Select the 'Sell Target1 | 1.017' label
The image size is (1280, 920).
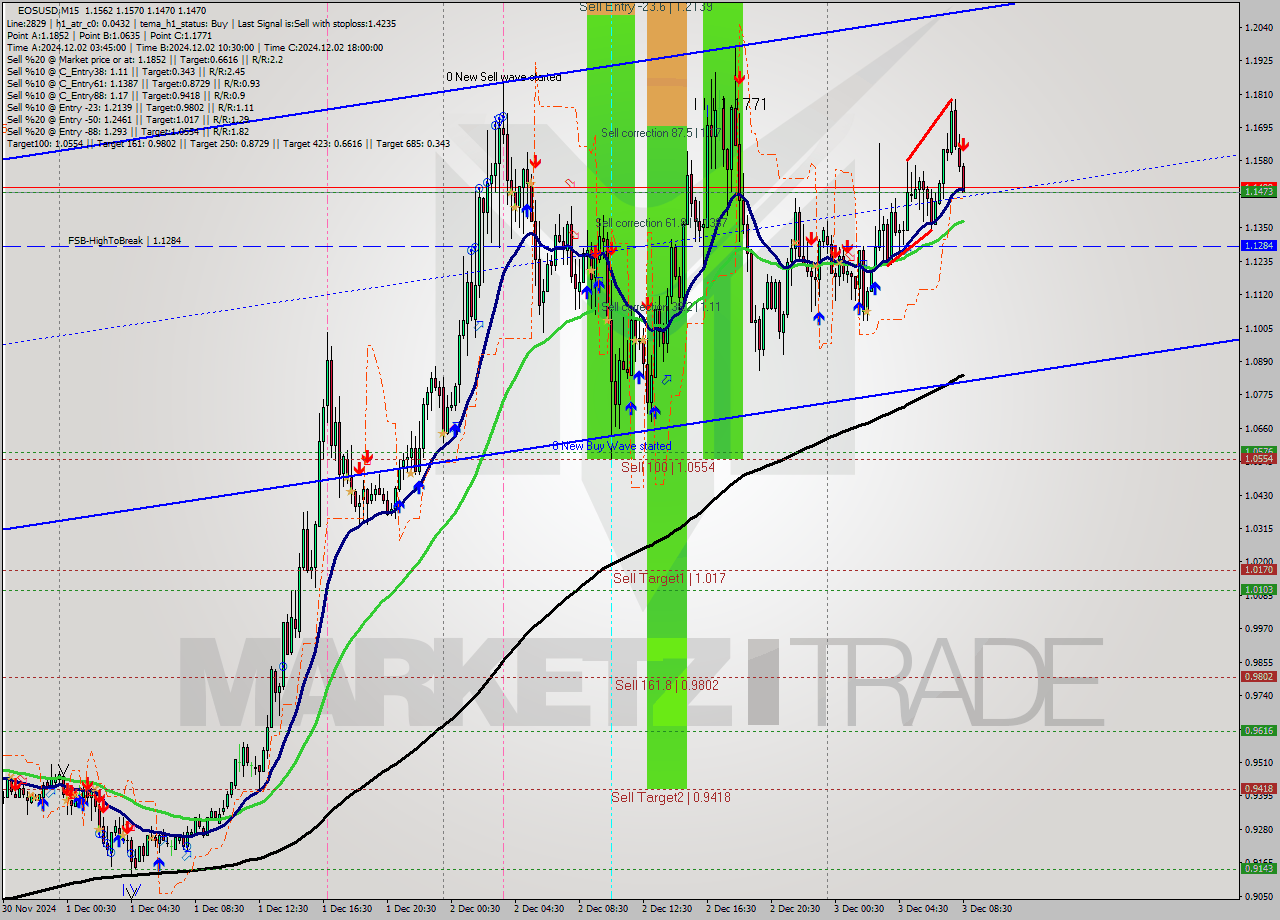669,578
